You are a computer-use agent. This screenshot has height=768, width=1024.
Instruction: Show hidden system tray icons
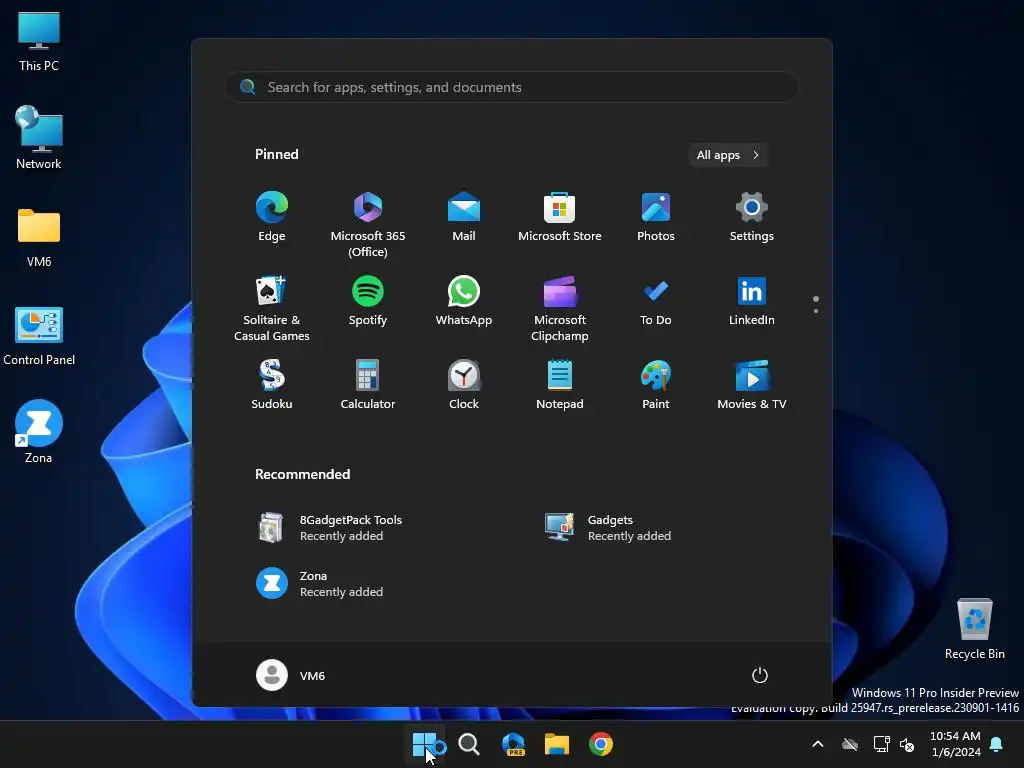coord(818,744)
